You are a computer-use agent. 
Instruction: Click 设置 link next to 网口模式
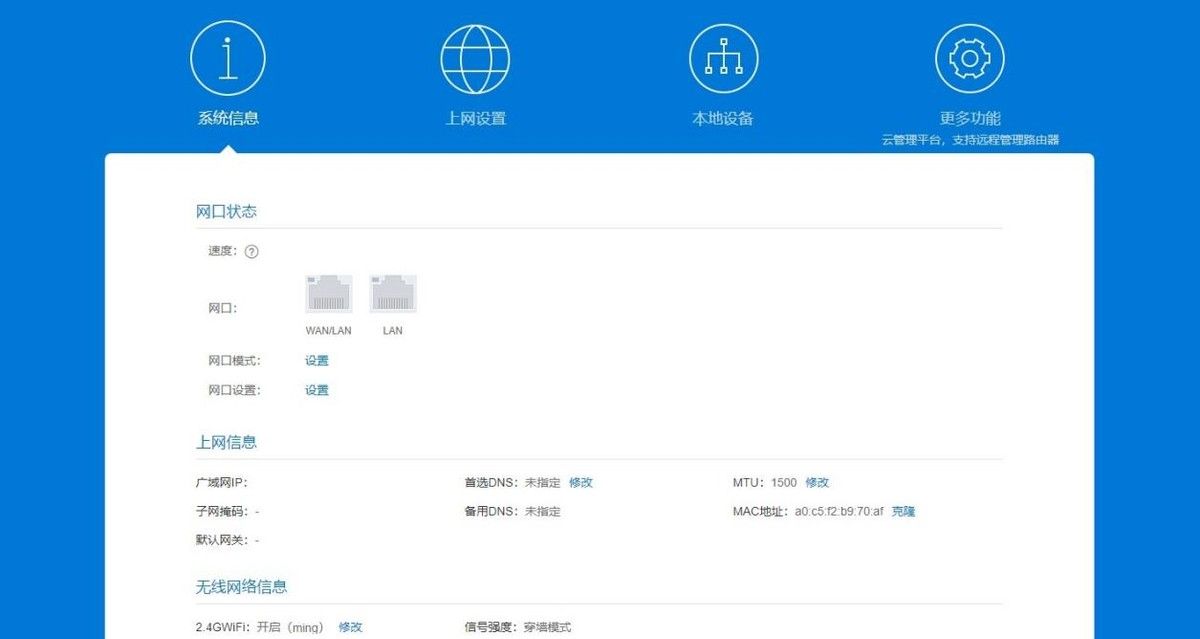point(317,361)
